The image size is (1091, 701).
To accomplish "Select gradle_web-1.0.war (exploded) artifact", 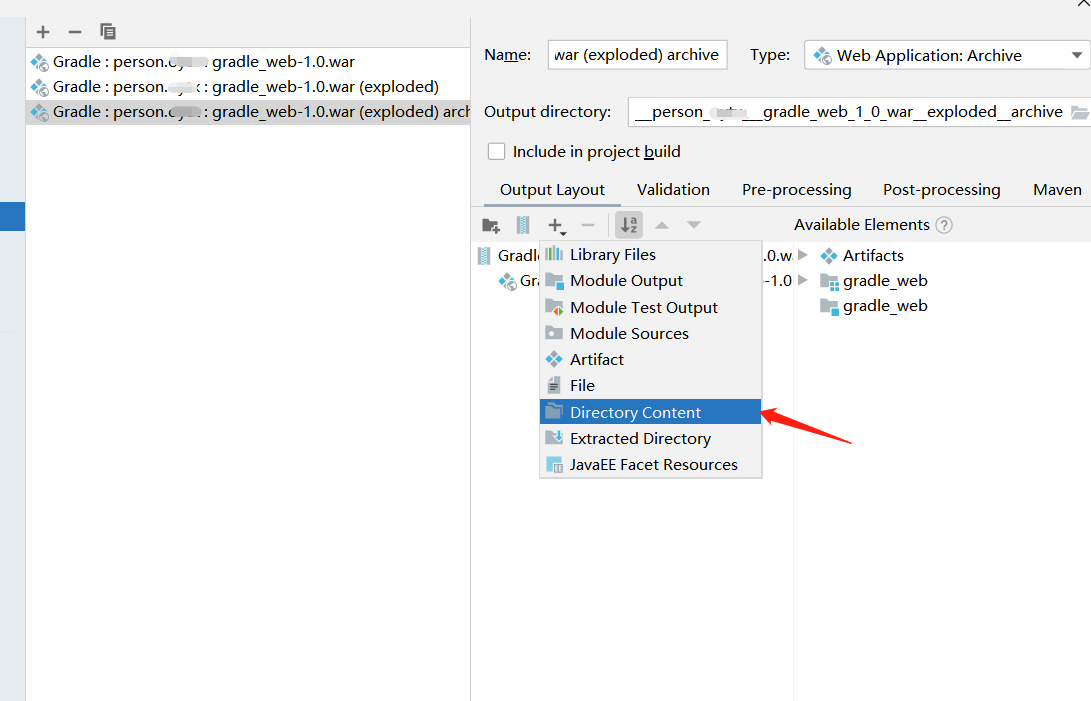I will pos(248,87).
